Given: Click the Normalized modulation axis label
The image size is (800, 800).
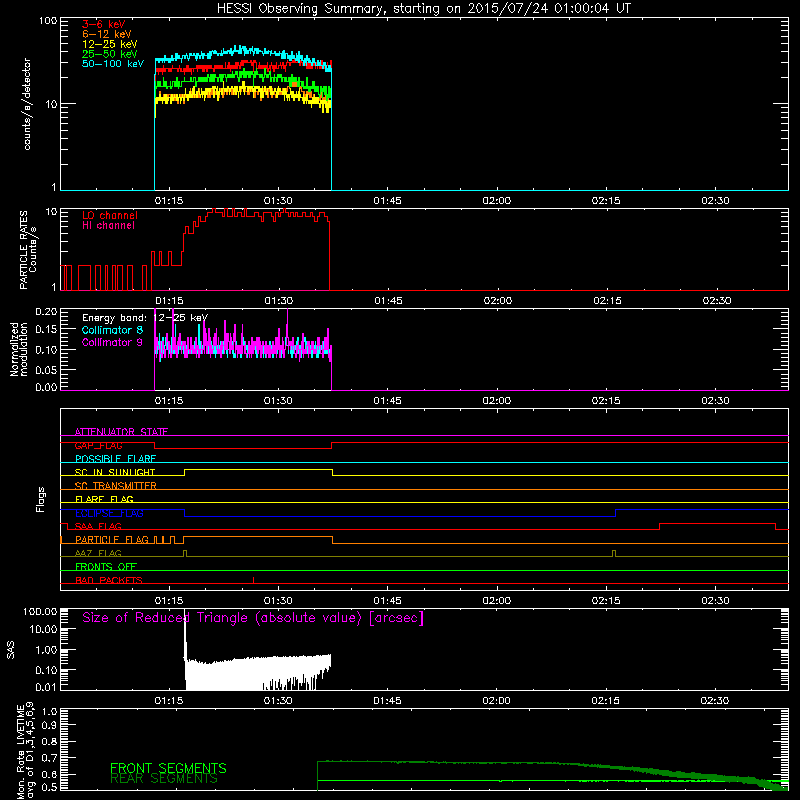Looking at the screenshot, I should pos(18,349).
